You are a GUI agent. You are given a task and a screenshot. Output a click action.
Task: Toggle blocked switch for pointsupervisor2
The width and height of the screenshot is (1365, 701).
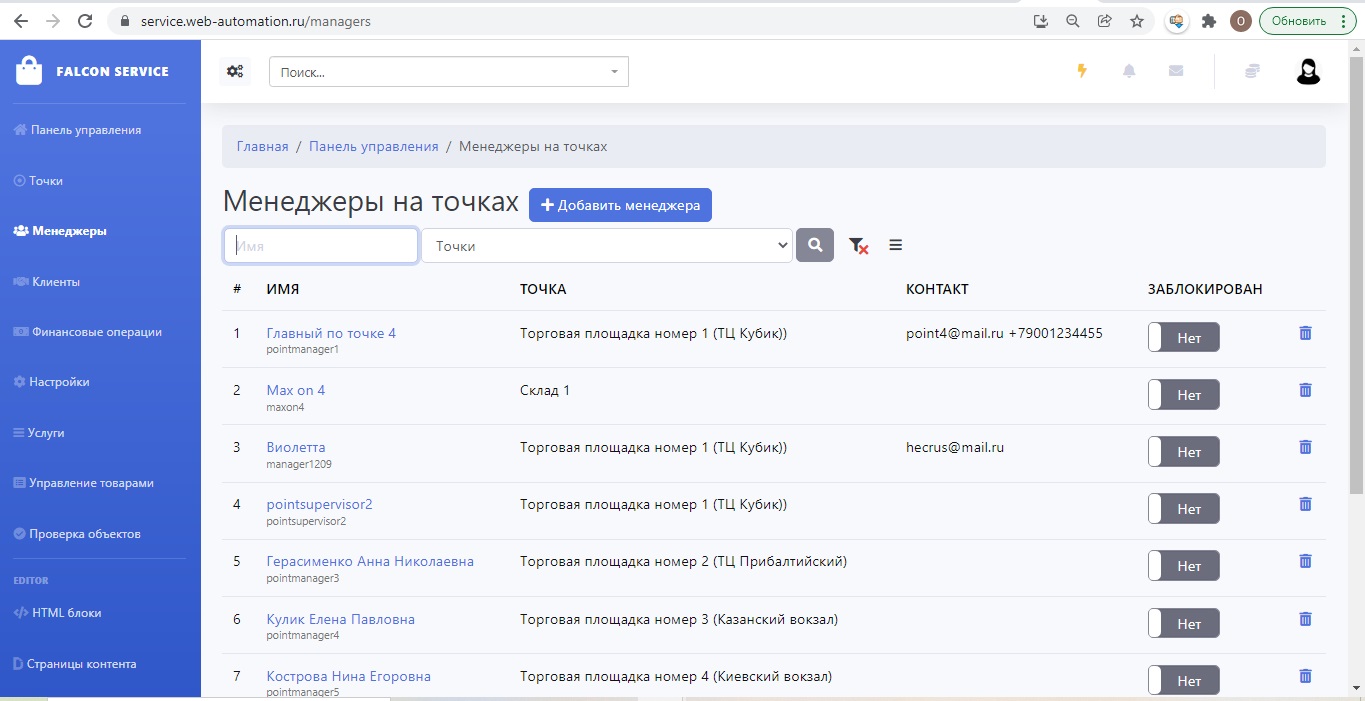pos(1183,509)
